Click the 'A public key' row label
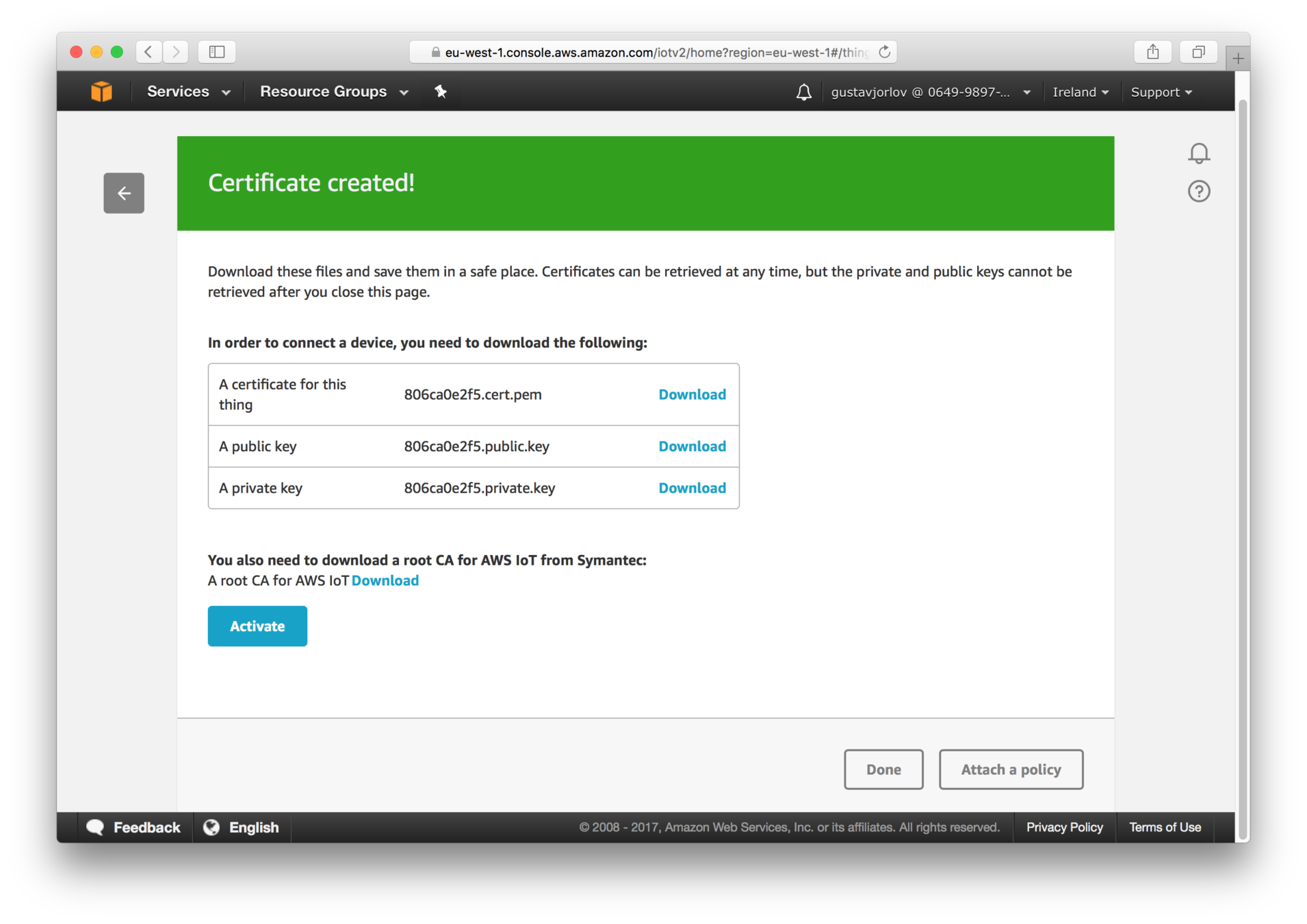 (x=257, y=447)
